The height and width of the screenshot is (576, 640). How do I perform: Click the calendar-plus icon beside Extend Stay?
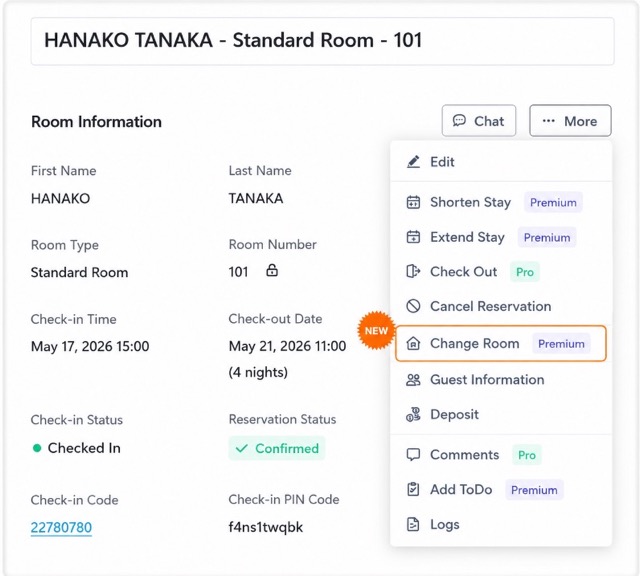pyautogui.click(x=413, y=237)
